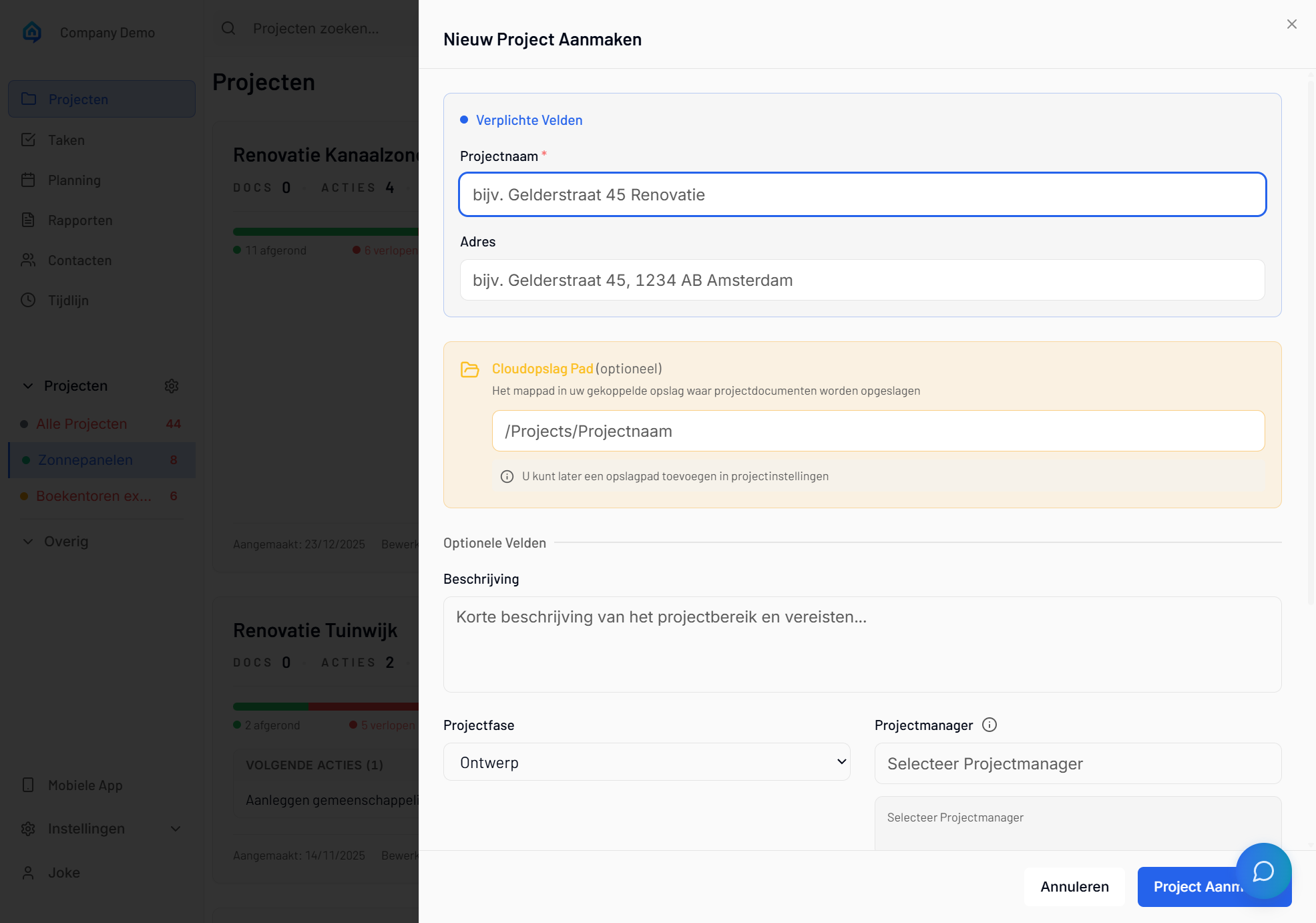The image size is (1316, 923).
Task: Click the search magnifier icon
Action: point(228,28)
